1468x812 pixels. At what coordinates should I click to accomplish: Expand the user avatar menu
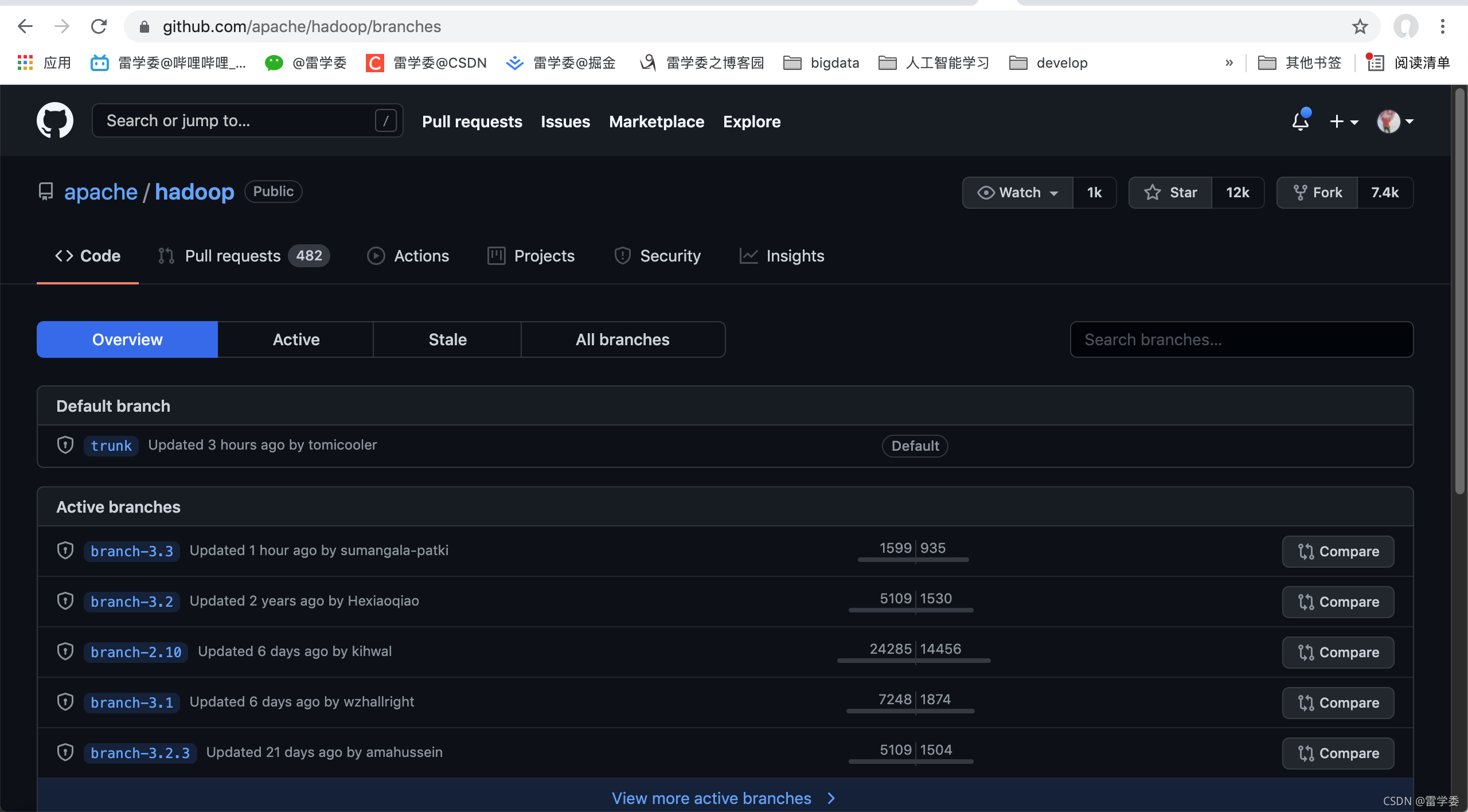[x=1395, y=121]
